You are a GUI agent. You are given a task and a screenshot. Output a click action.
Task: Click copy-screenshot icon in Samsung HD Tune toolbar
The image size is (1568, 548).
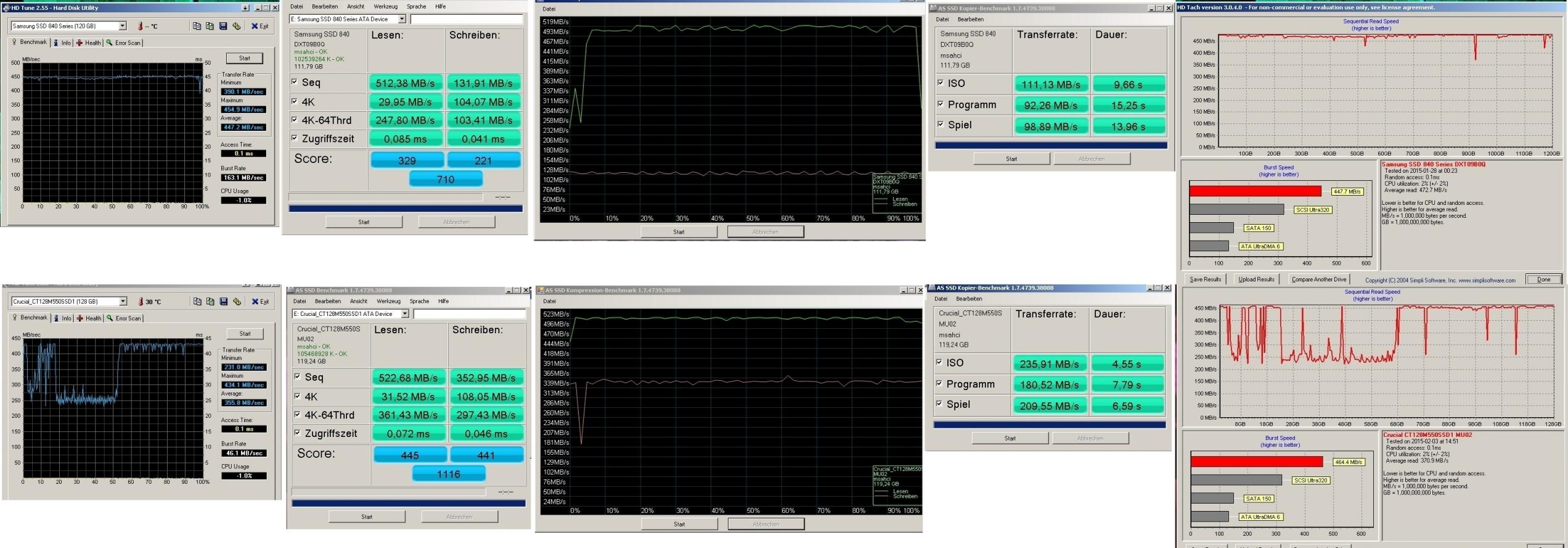pos(210,26)
